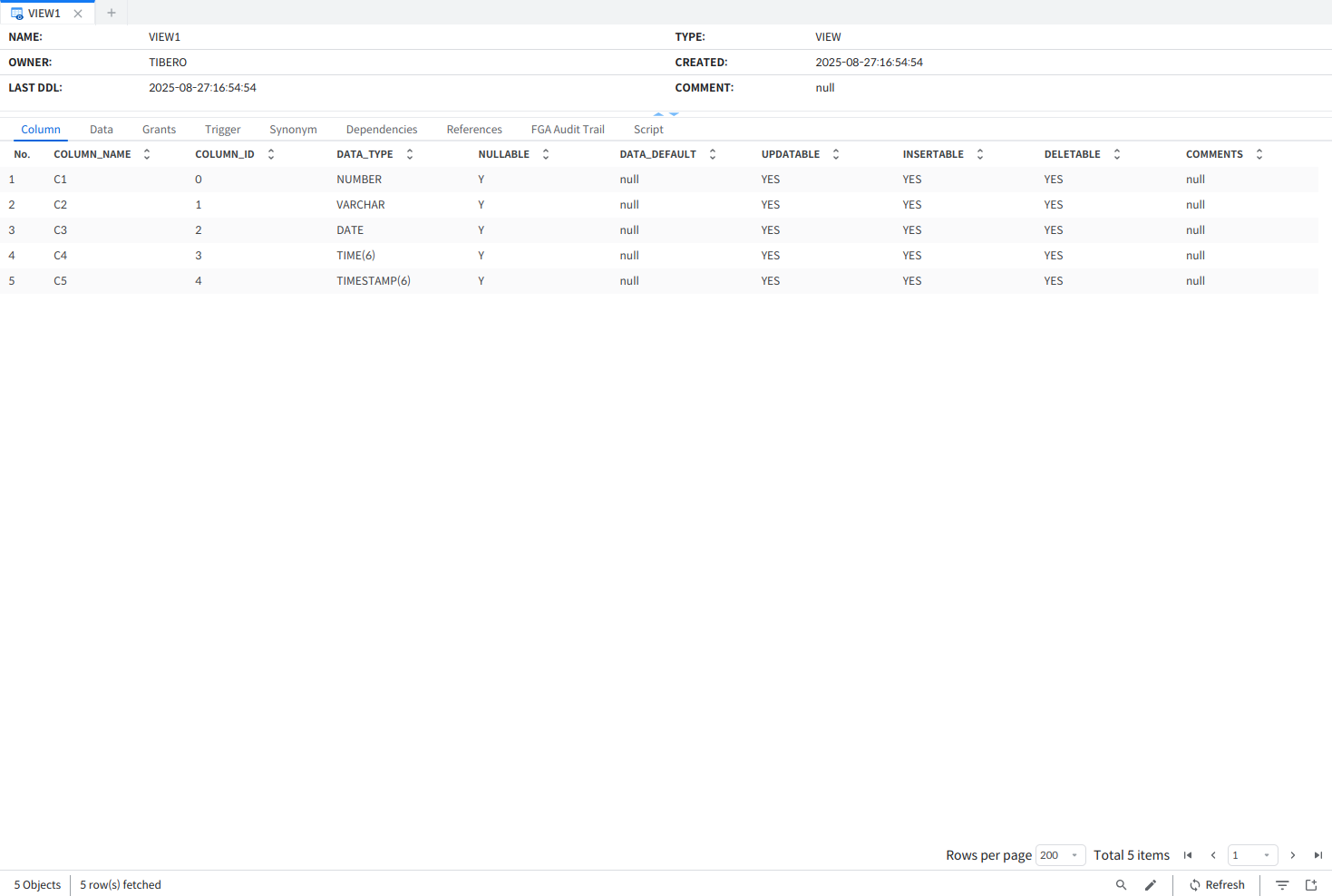Viewport: 1332px width, 896px height.
Task: Collapse the view info panel upward
Action: coord(658,114)
